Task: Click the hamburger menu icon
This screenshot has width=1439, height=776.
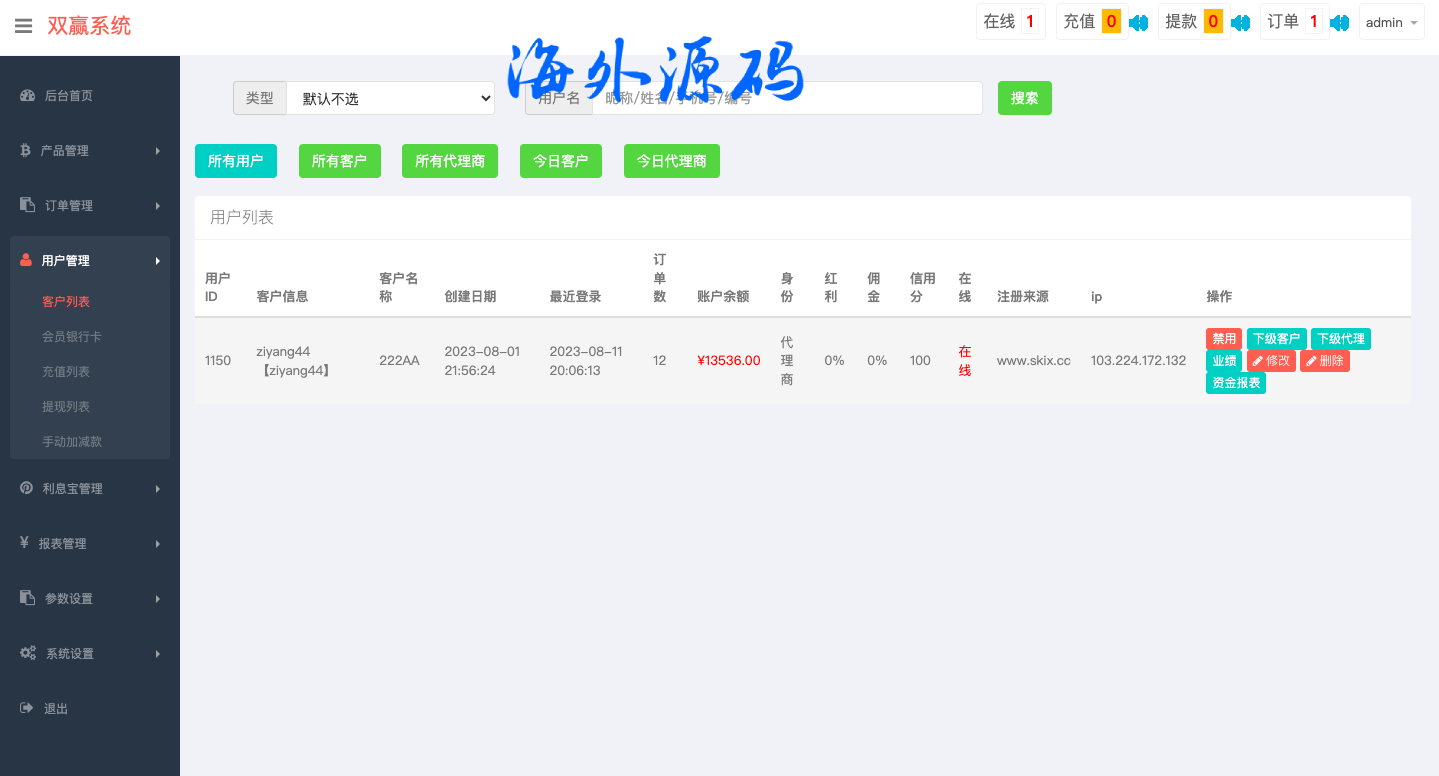Action: 23,26
